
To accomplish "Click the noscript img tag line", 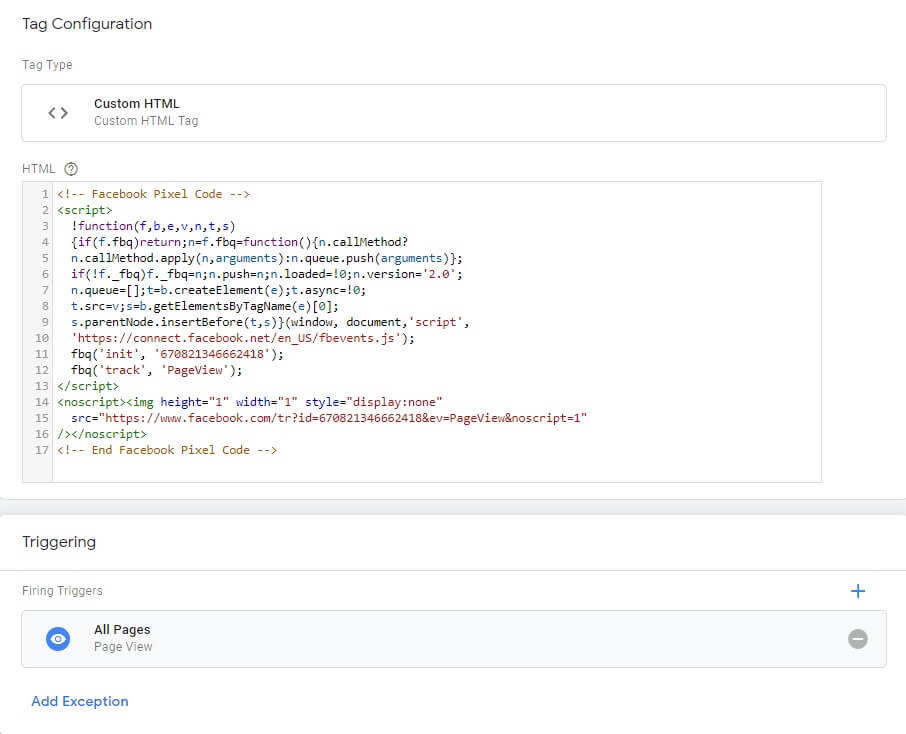I will pos(250,402).
